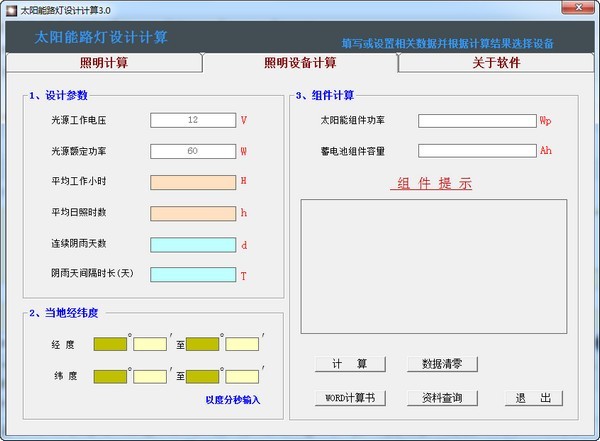The height and width of the screenshot is (441, 600).
Task: Click the first 纬度 degrees field
Action: (x=110, y=376)
